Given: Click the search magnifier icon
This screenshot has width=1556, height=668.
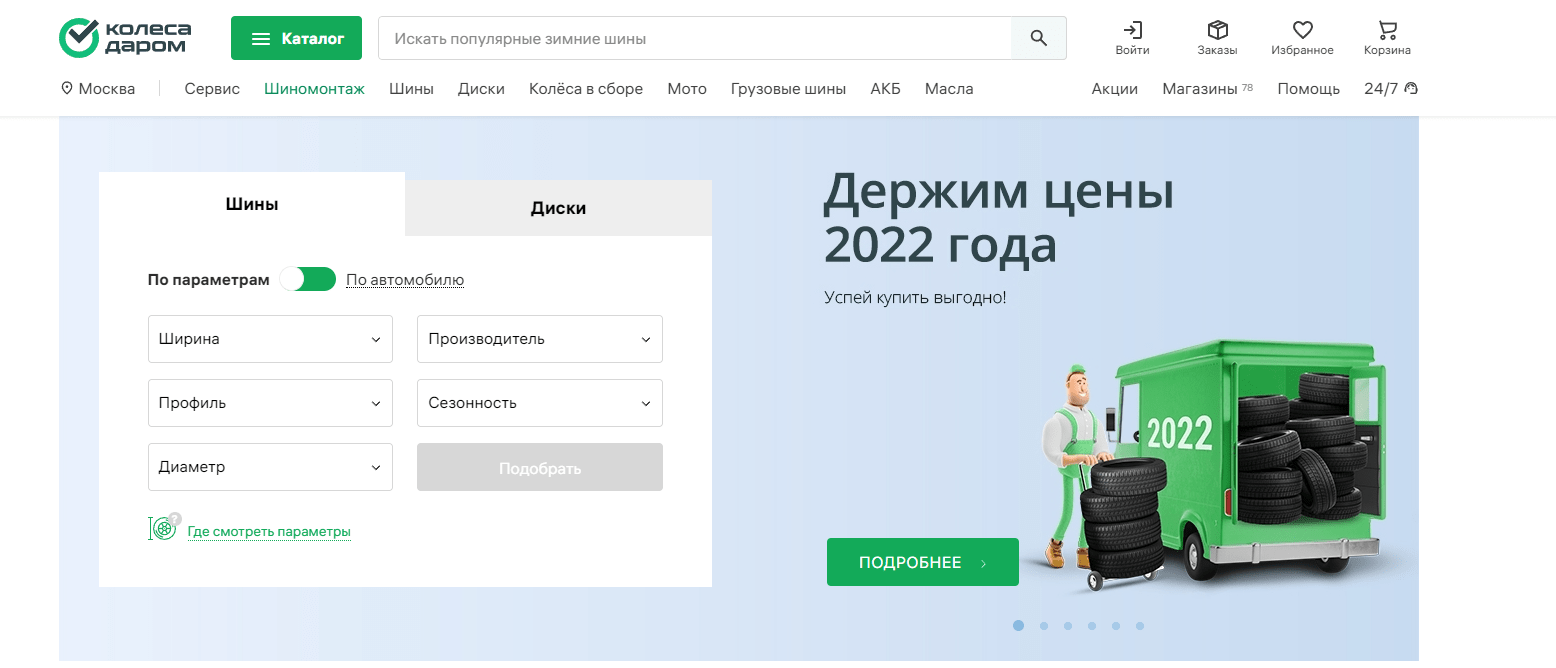Looking at the screenshot, I should 1039,38.
